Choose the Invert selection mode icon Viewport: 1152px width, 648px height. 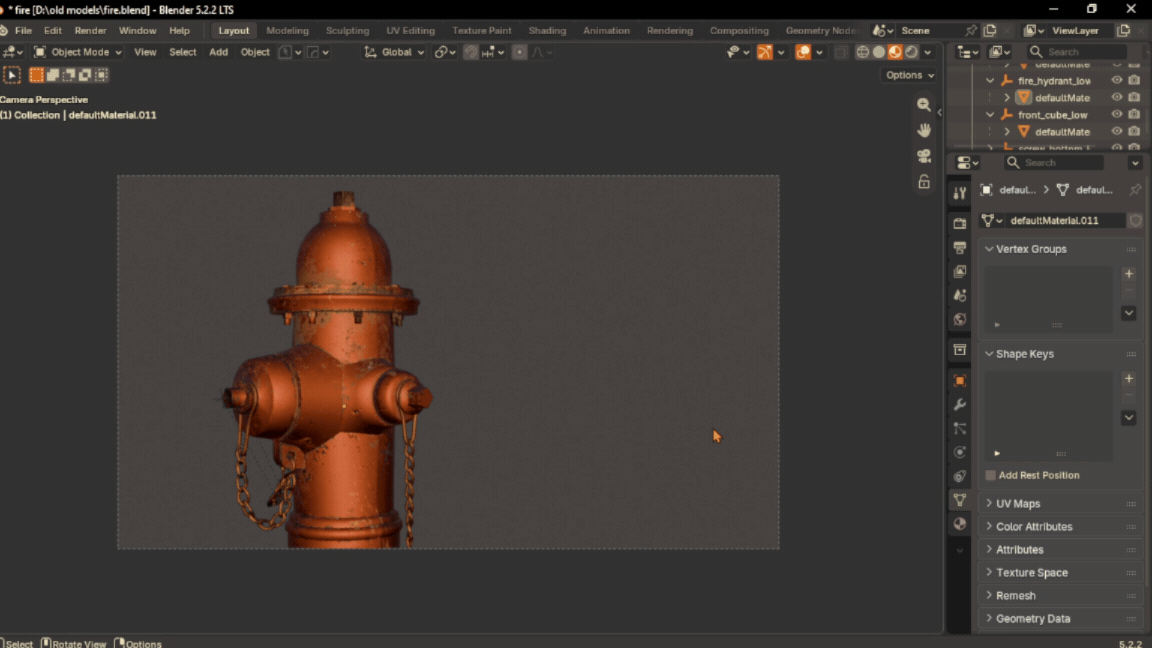coord(84,75)
